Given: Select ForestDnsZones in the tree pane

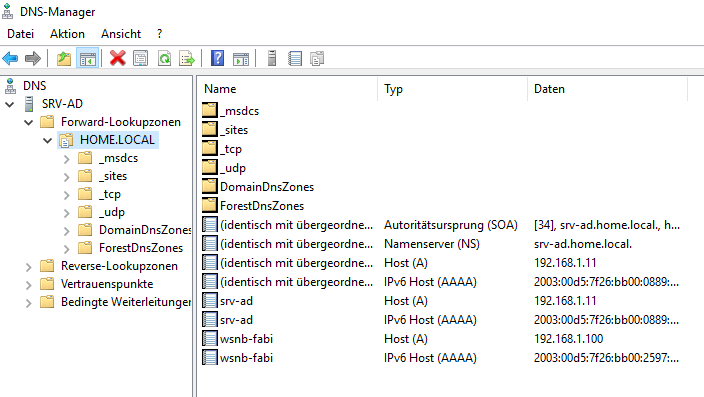Looking at the screenshot, I should [141, 248].
